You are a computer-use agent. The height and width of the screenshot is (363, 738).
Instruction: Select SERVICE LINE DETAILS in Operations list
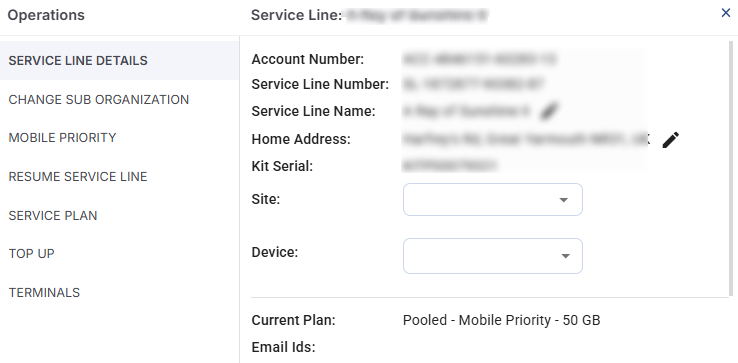[x=119, y=61]
